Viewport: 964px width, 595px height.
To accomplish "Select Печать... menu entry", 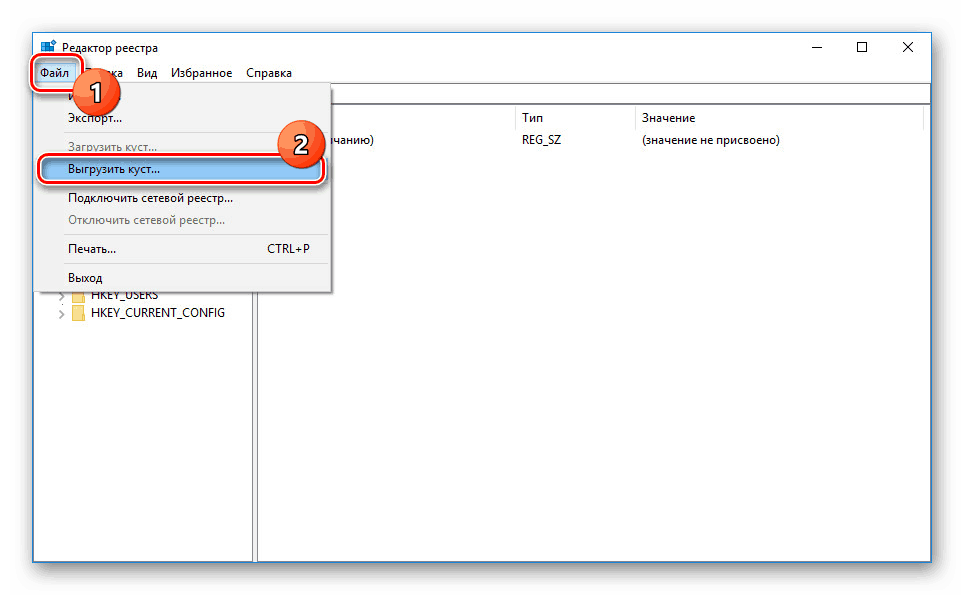I will coord(184,249).
